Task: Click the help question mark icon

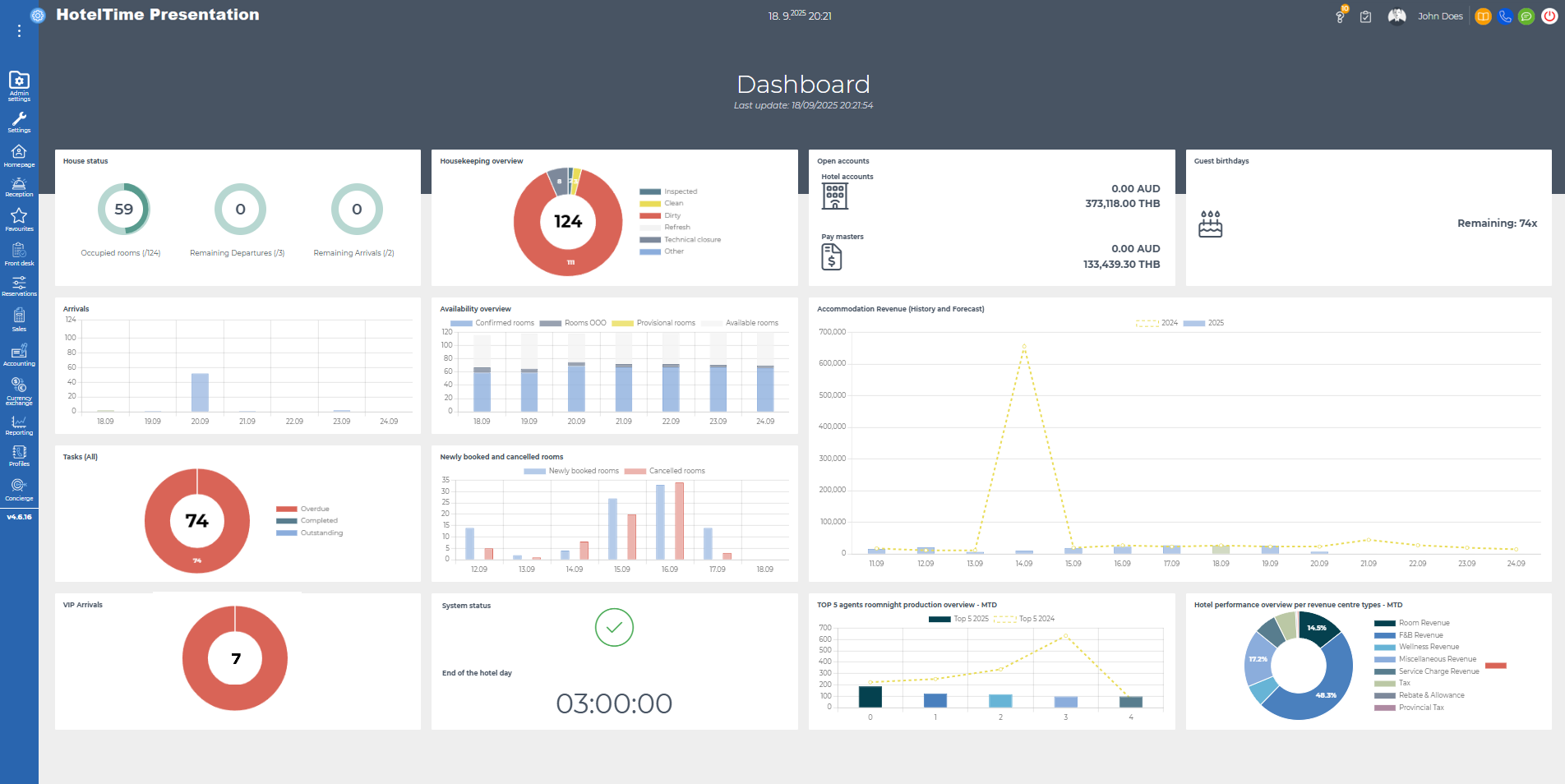Action: point(1341,16)
